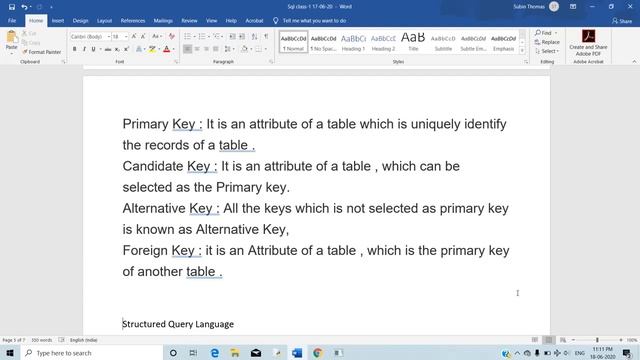The height and width of the screenshot is (360, 640).
Task: Decrease paragraph indent
Action: (x=232, y=36)
